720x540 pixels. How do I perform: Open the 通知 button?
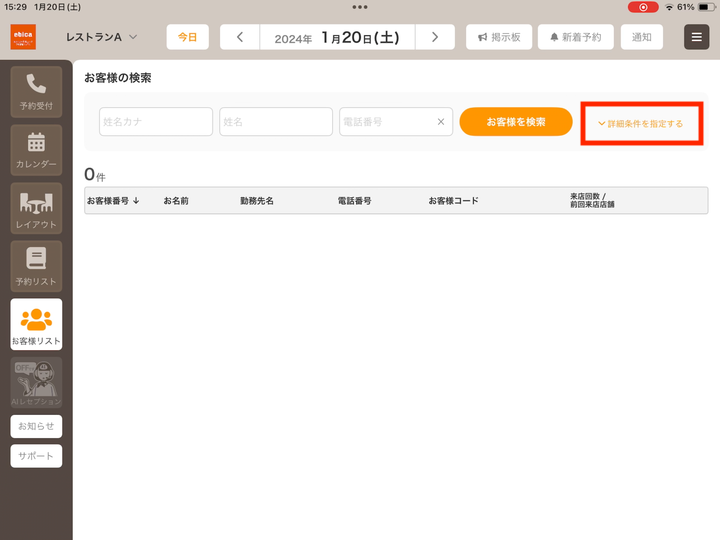coord(641,37)
